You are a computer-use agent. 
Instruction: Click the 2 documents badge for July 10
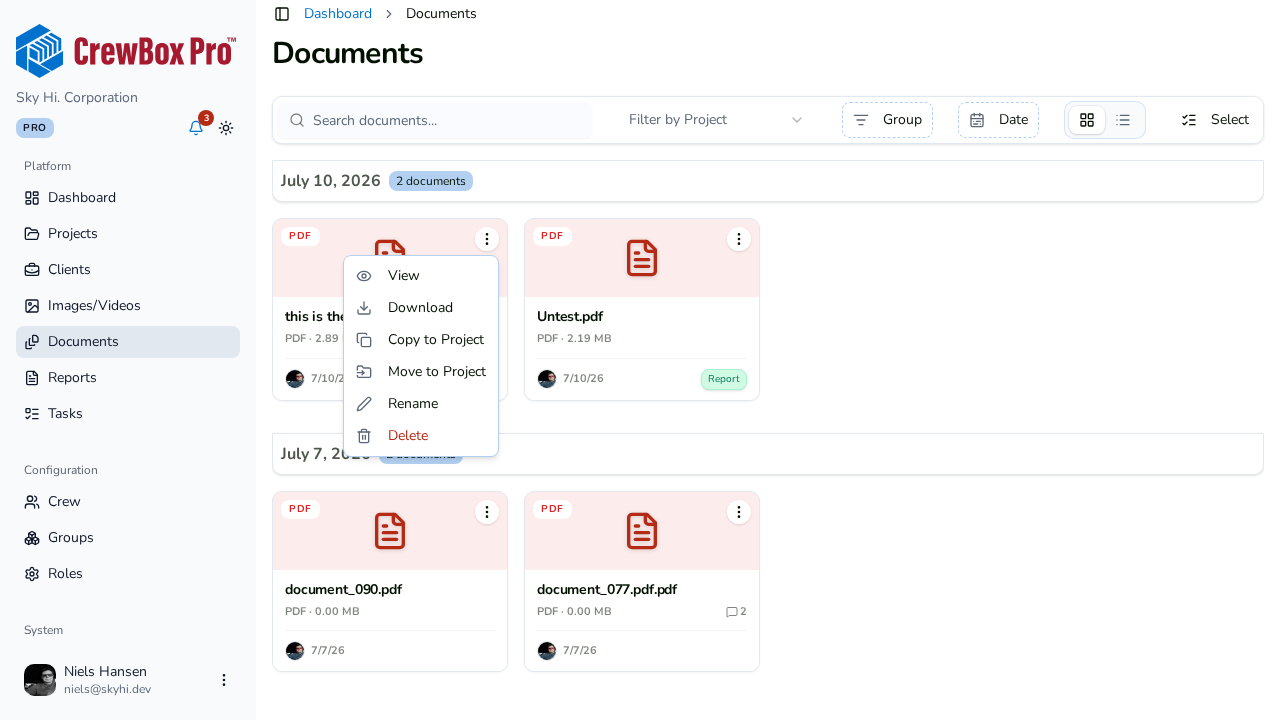coord(431,181)
